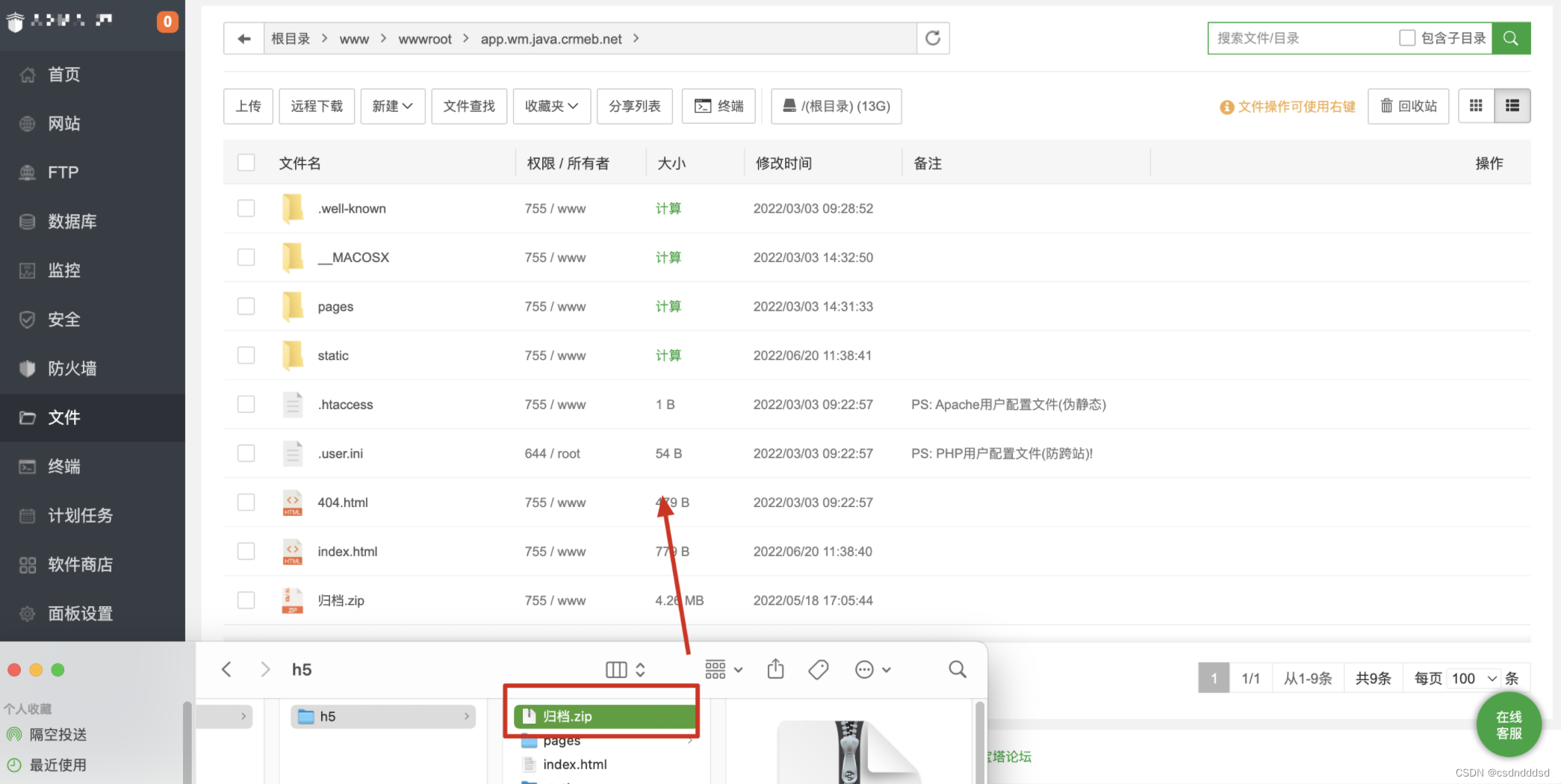Viewport: 1561px width, 784px height.
Task: Click the wwwroot breadcrumb
Action: coord(425,39)
